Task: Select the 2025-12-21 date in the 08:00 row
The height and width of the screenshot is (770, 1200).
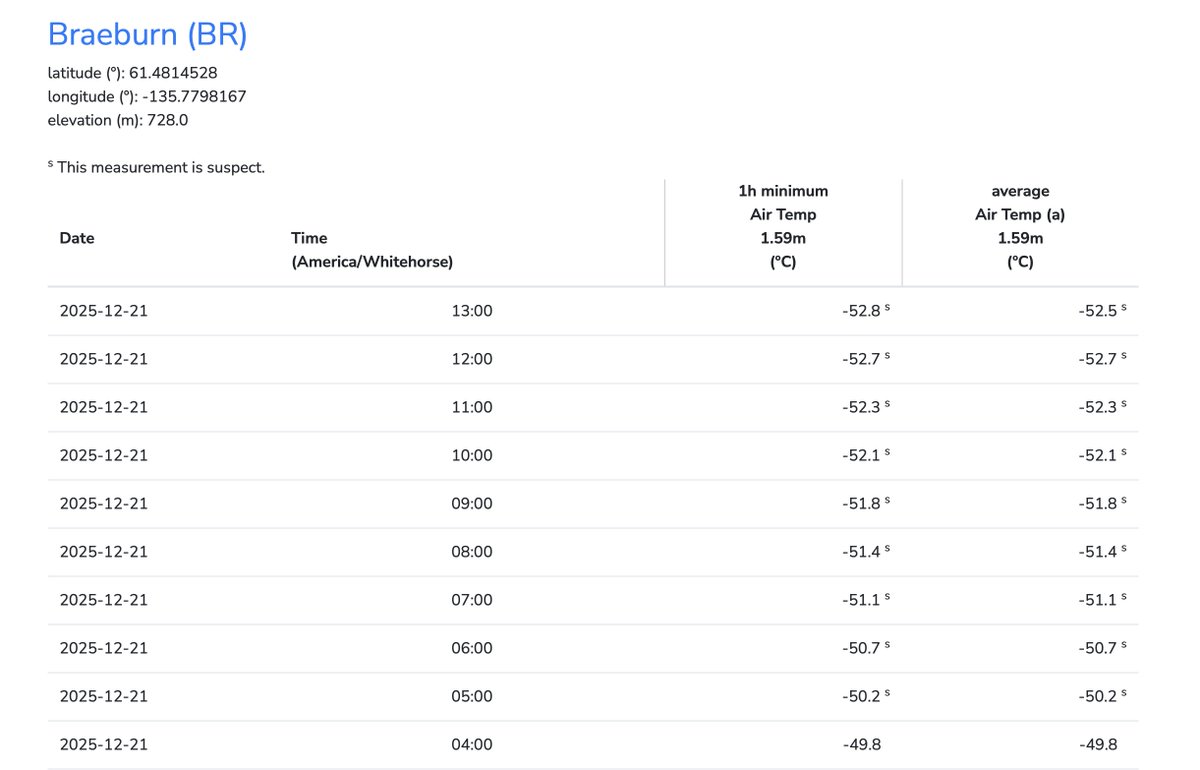Action: click(104, 552)
